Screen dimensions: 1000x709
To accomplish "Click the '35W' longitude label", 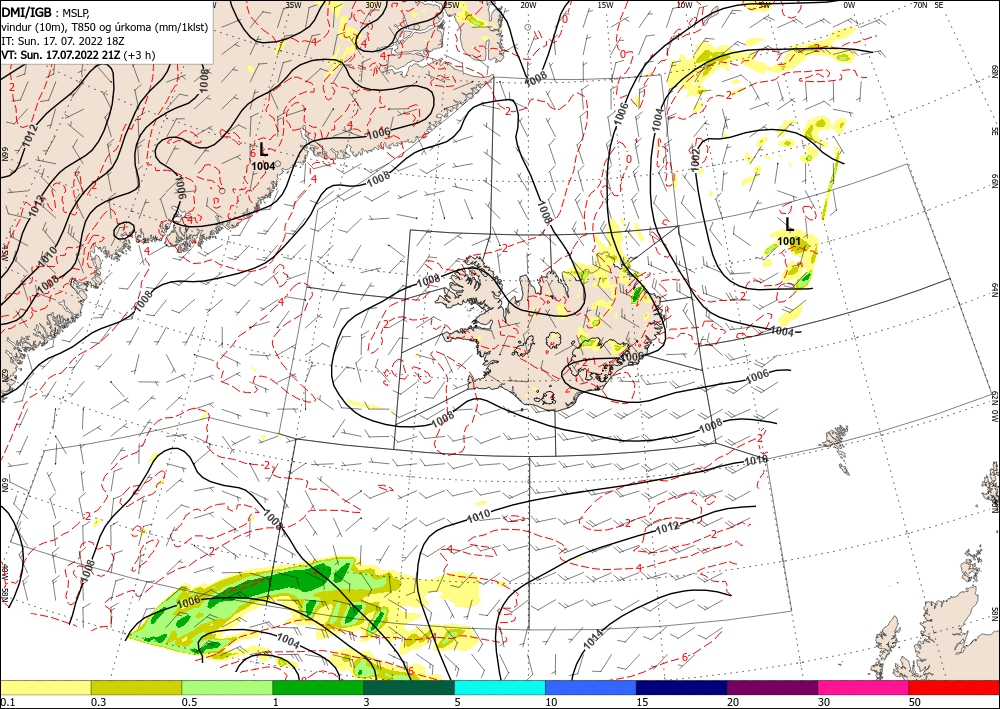I will (x=293, y=4).
